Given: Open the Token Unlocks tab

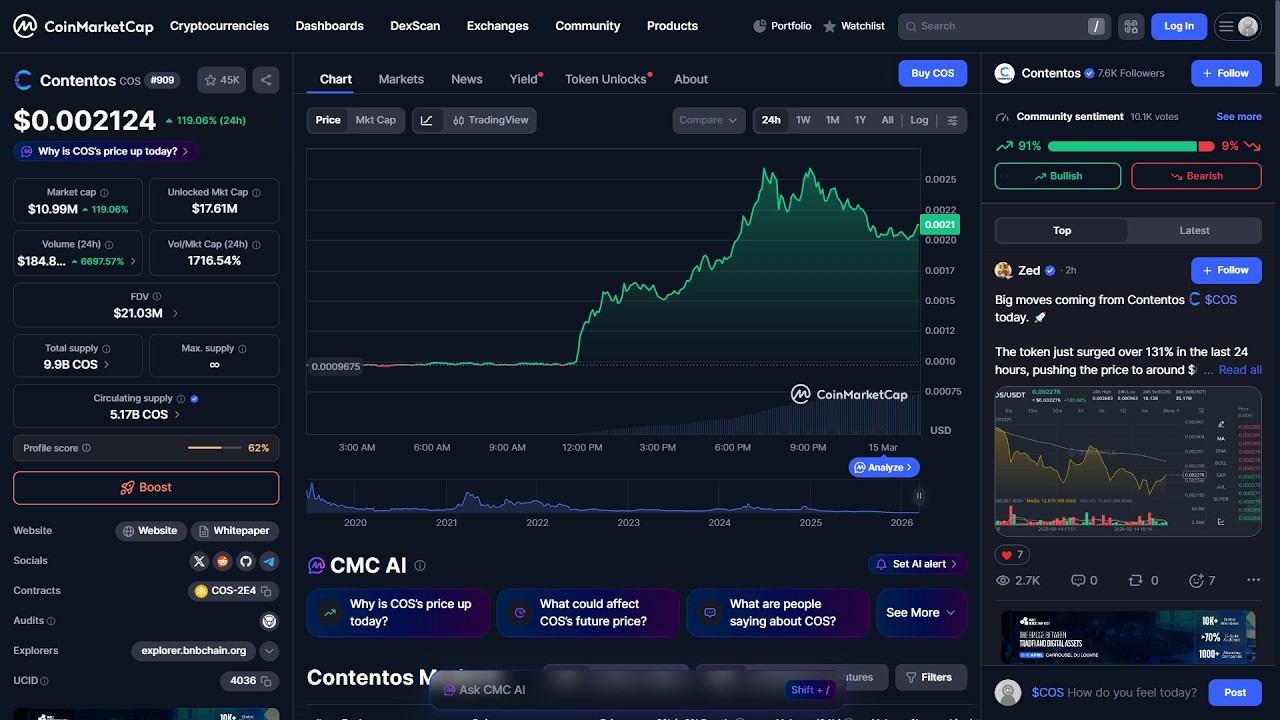Looking at the screenshot, I should 606,79.
